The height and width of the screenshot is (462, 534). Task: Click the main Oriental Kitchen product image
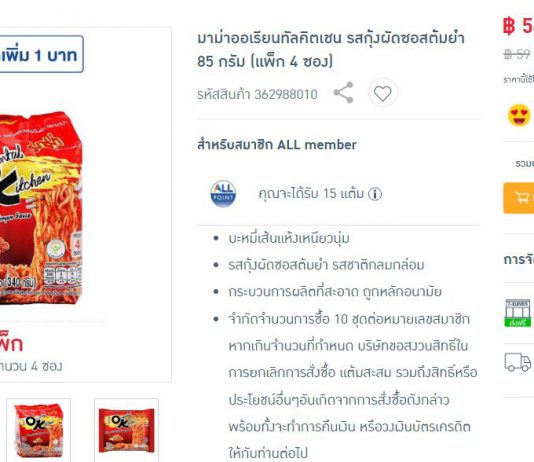coord(41,208)
